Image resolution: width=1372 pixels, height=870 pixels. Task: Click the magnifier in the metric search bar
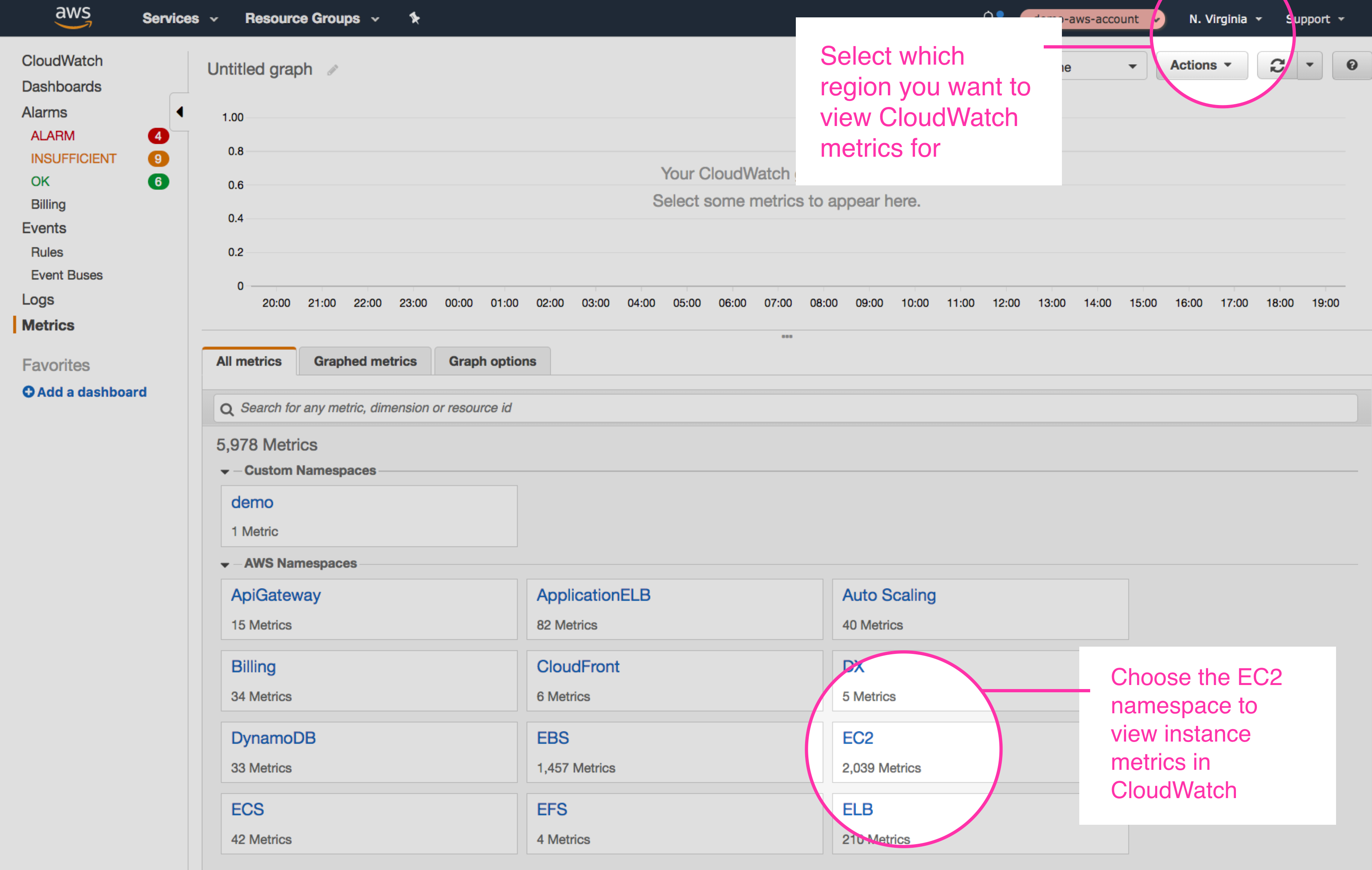[227, 409]
